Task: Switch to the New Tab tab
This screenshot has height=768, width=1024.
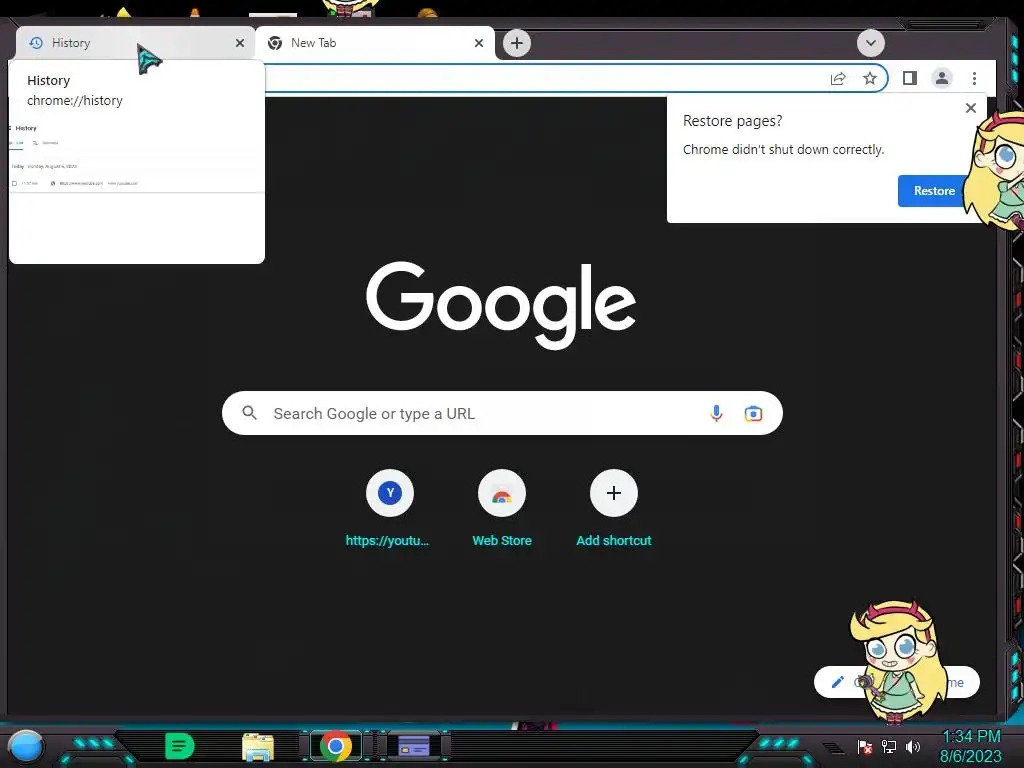Action: click(x=374, y=43)
